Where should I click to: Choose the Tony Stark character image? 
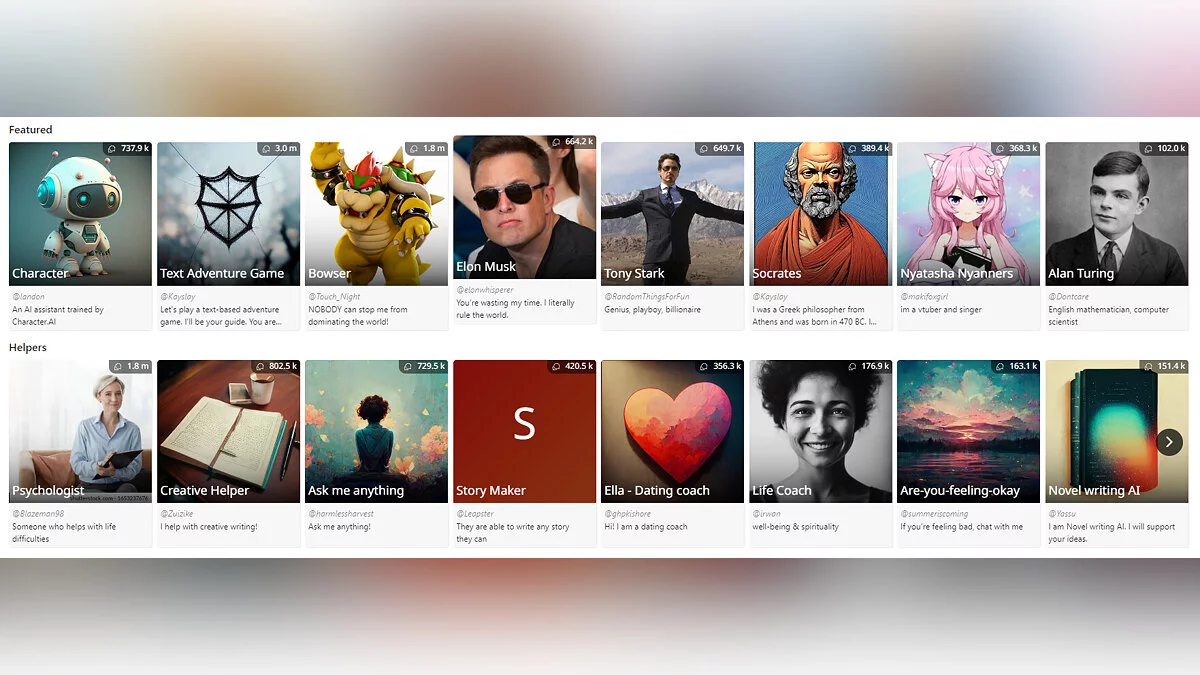672,213
